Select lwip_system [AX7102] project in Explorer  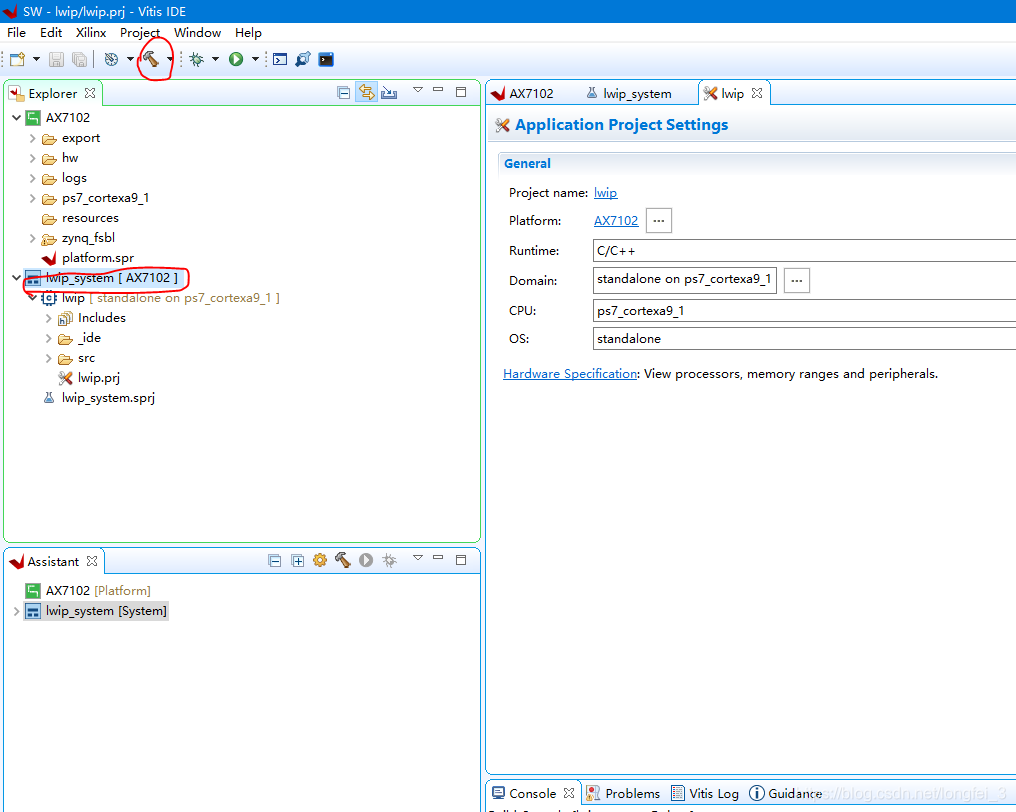111,278
